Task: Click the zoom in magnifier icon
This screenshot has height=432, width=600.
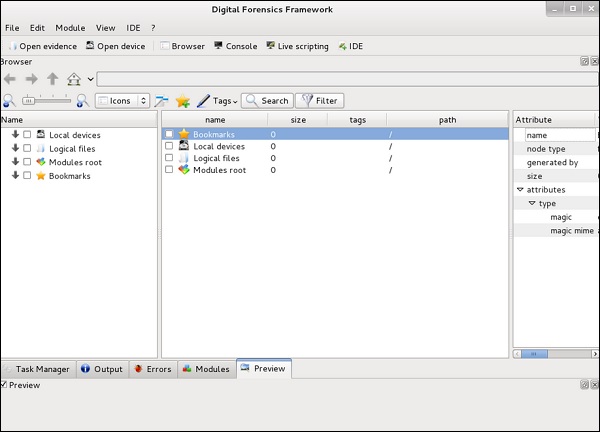Action: (x=83, y=101)
